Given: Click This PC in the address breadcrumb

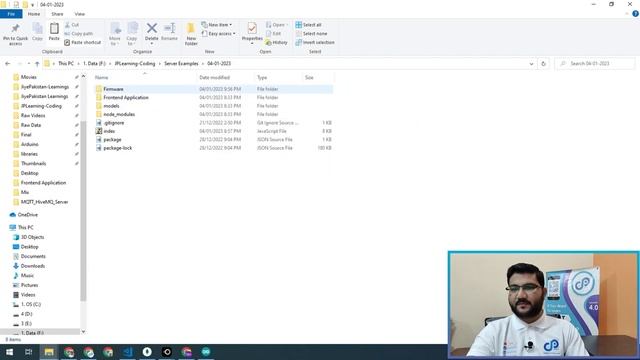Looking at the screenshot, I should (x=66, y=64).
